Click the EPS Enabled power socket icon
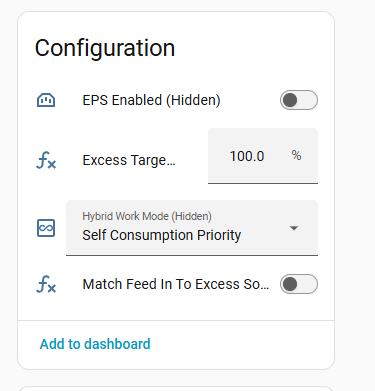The image size is (375, 391). point(46,100)
